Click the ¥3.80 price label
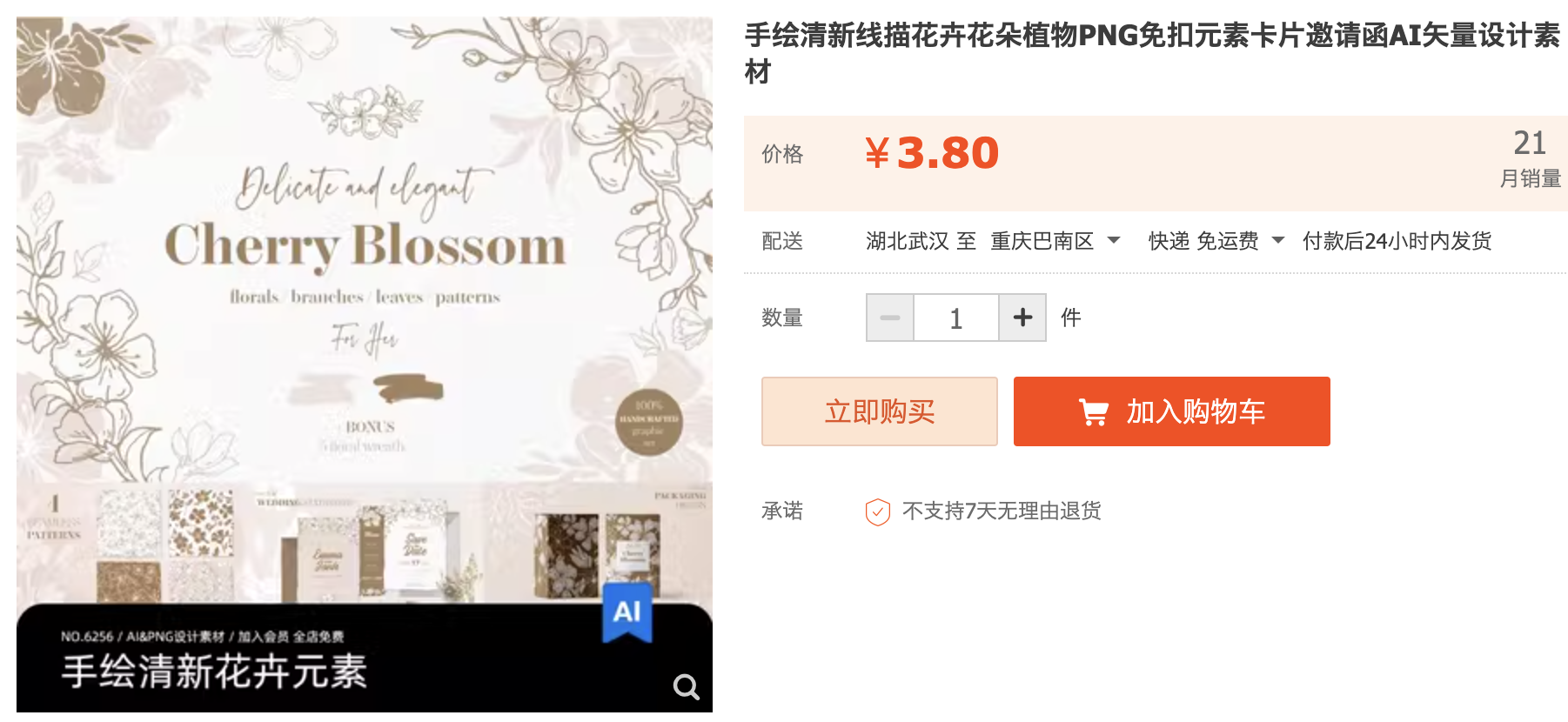 tap(931, 153)
